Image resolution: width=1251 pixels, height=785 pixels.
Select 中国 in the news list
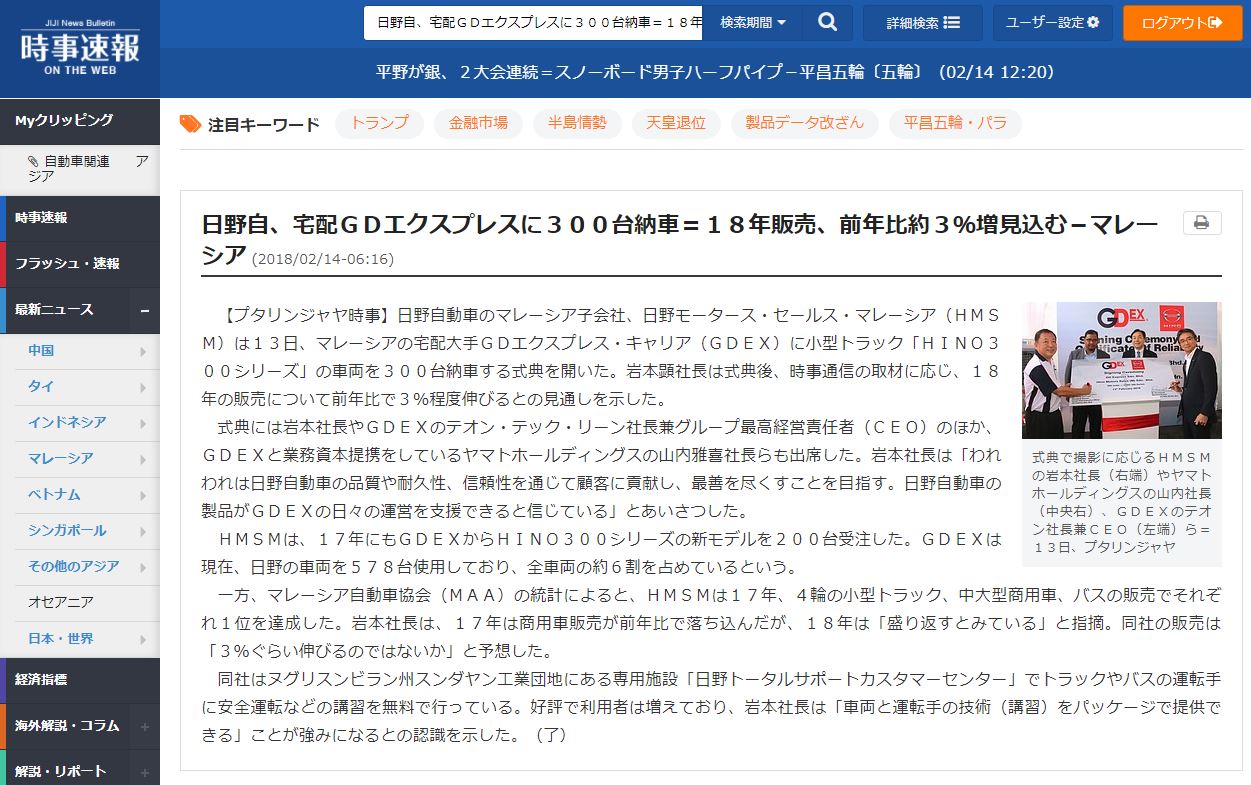88,351
